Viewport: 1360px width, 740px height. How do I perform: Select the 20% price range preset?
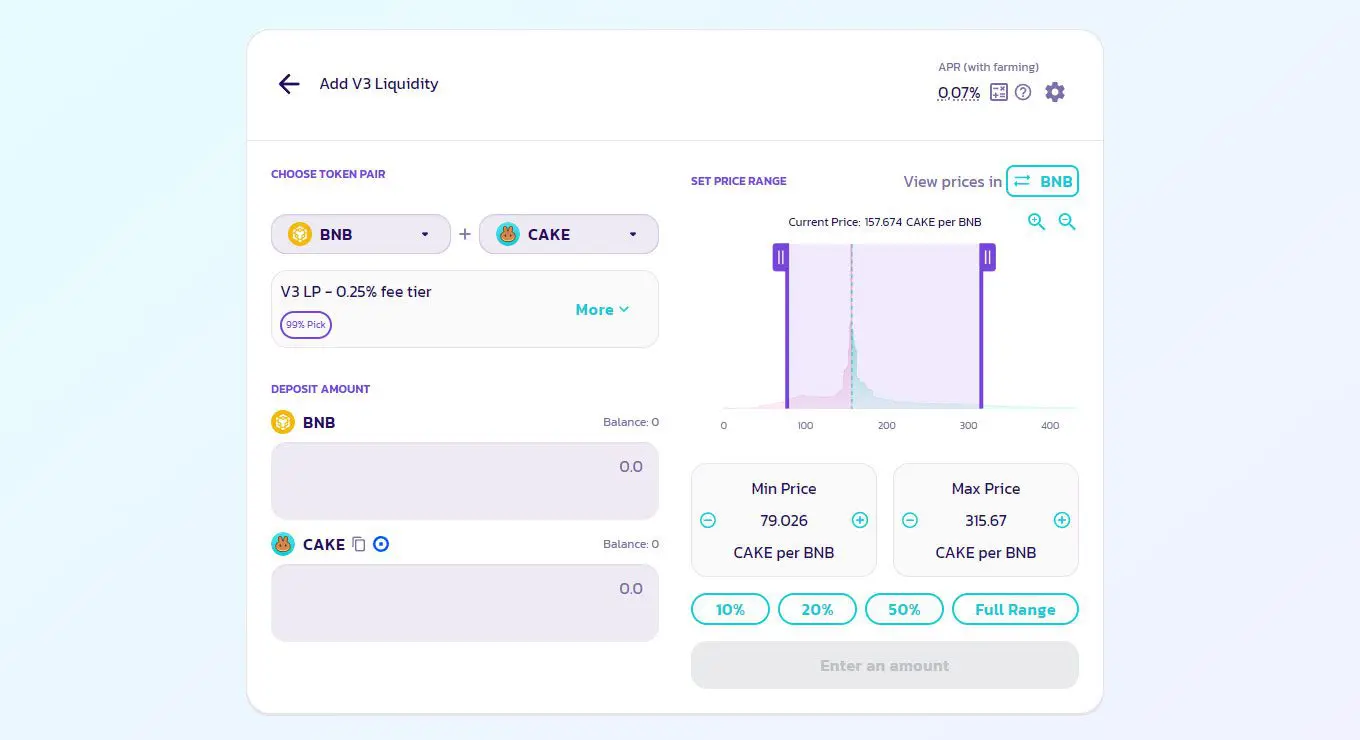click(x=817, y=609)
